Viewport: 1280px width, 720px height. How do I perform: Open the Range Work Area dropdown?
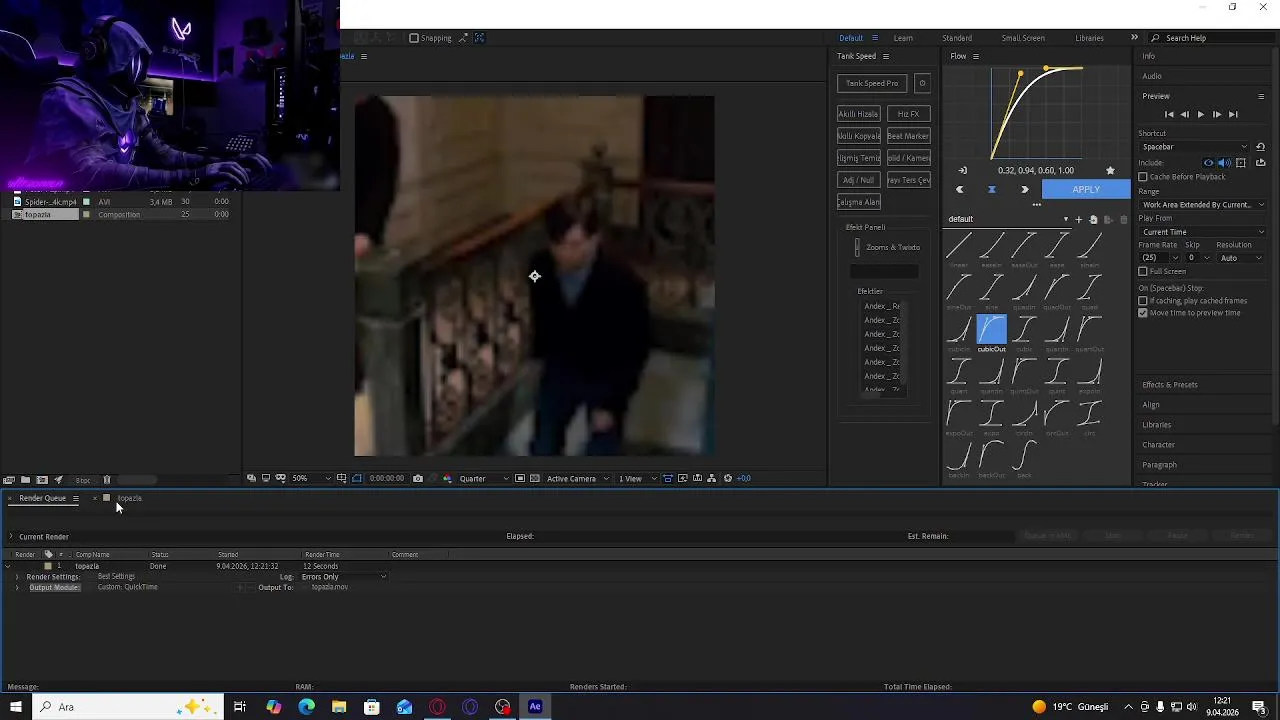click(x=1203, y=205)
